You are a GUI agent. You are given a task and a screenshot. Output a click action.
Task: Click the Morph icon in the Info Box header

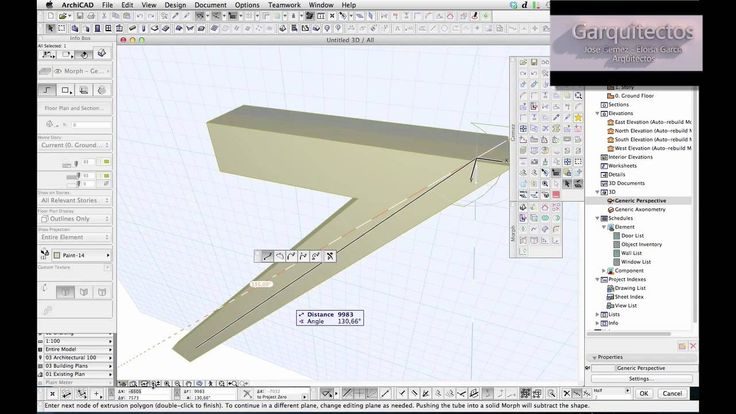pyautogui.click(x=102, y=54)
